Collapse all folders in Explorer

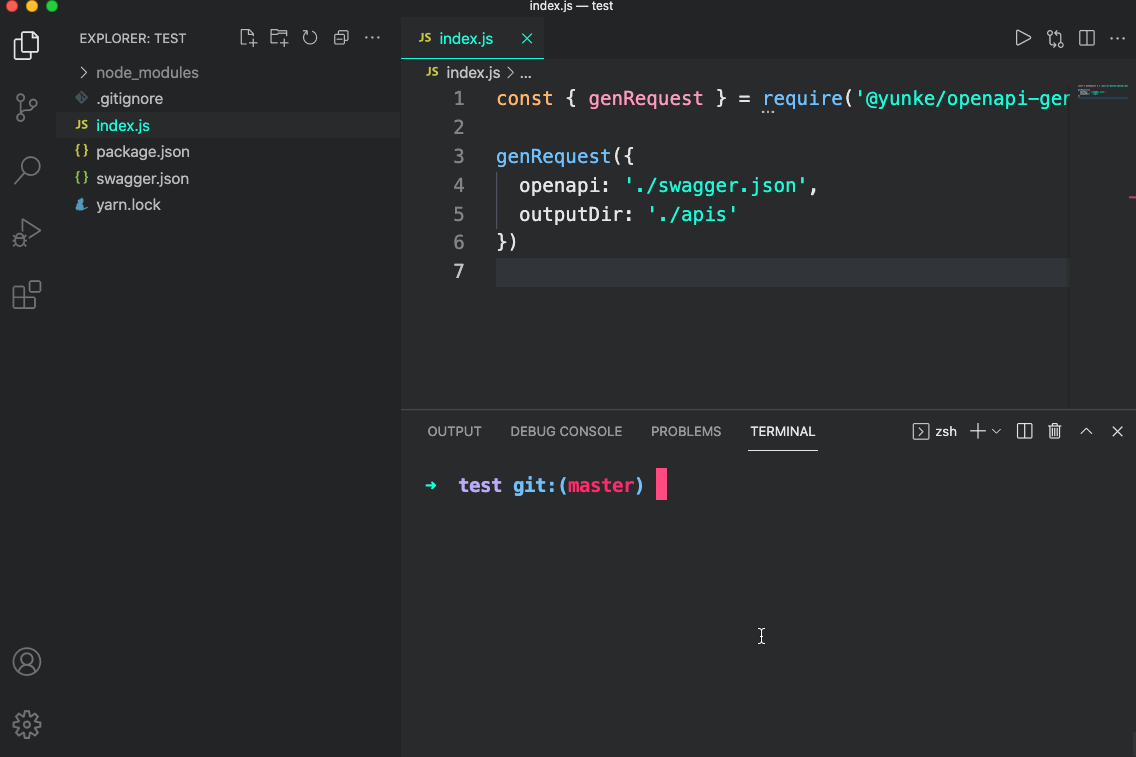point(341,38)
